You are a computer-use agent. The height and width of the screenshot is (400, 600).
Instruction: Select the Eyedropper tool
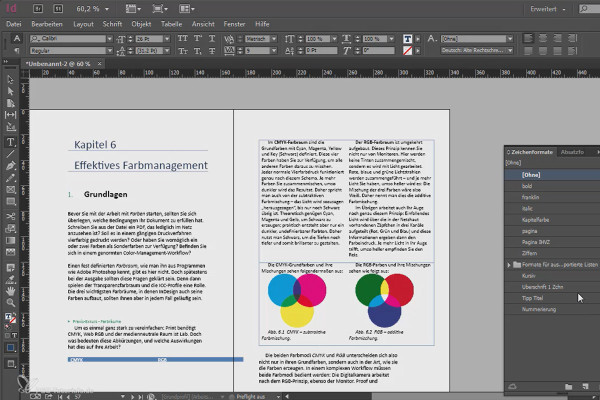pyautogui.click(x=10, y=279)
